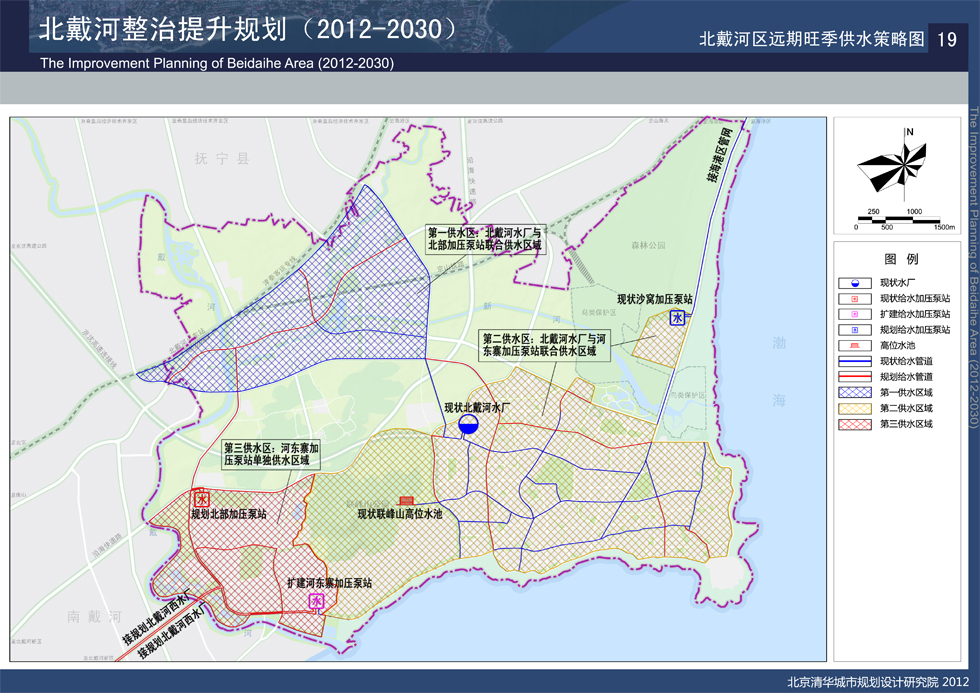The width and height of the screenshot is (980, 693).
Task: Click the blue 水 pump station icon at 沙窝
Action: click(x=678, y=318)
